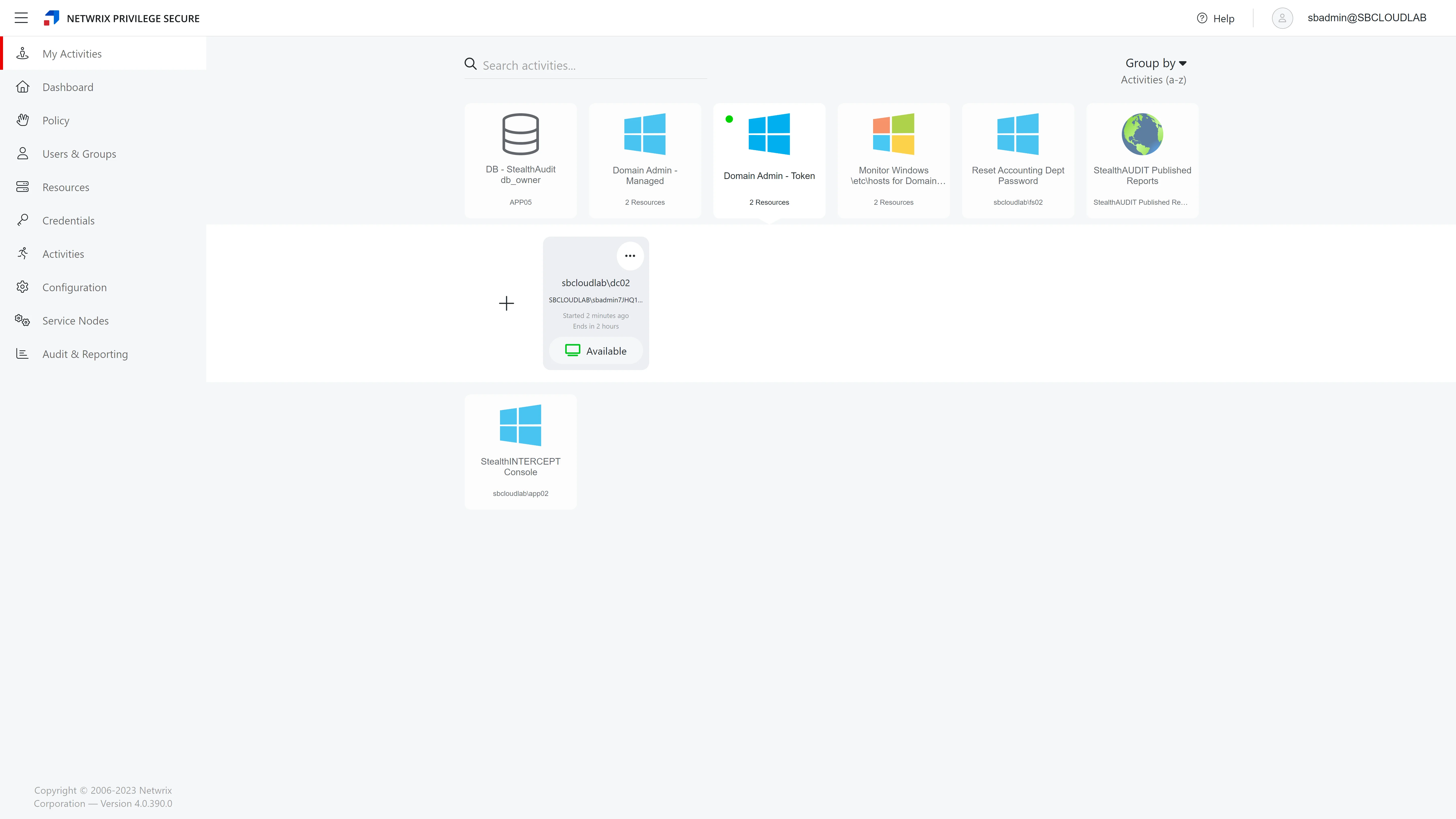
Task: Click the Windows icon of StealthINTERCEPT Console
Action: coord(520,425)
